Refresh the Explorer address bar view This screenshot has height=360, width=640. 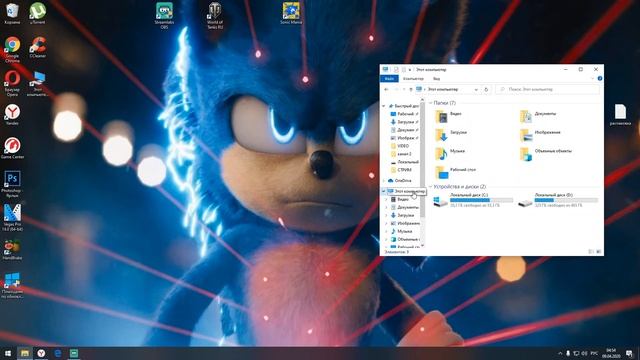coord(486,89)
